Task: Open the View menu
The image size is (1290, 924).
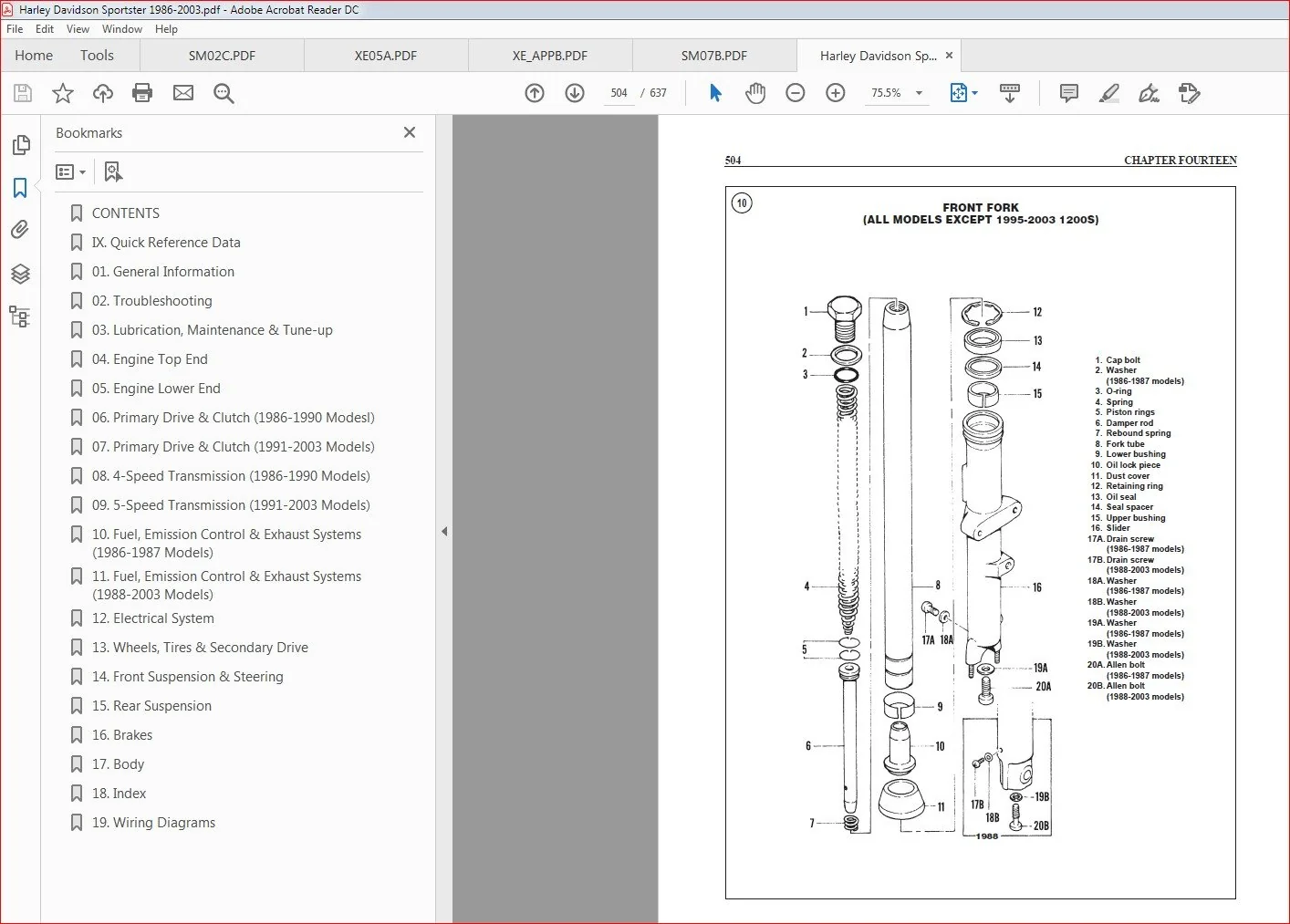Action: [x=78, y=29]
